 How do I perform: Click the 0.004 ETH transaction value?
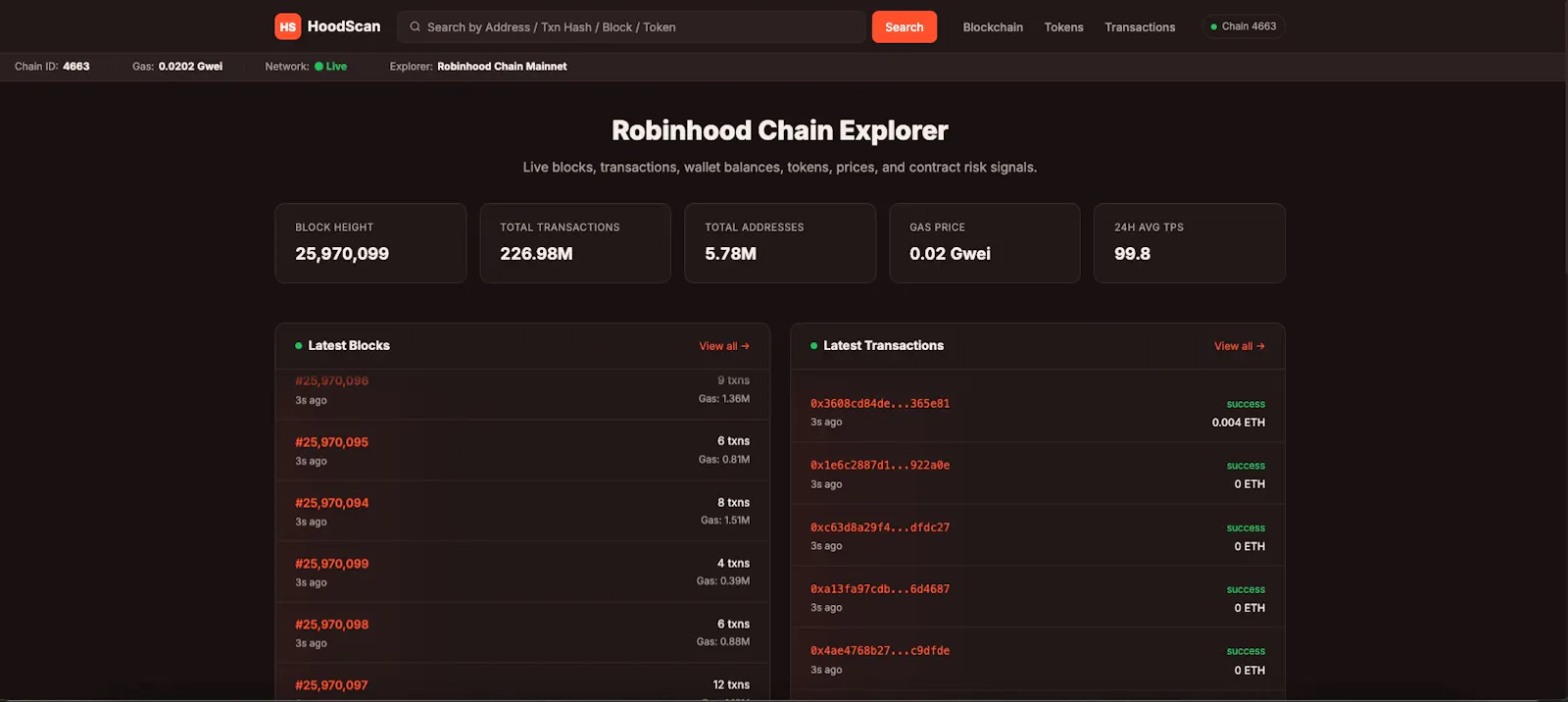pyautogui.click(x=1239, y=423)
